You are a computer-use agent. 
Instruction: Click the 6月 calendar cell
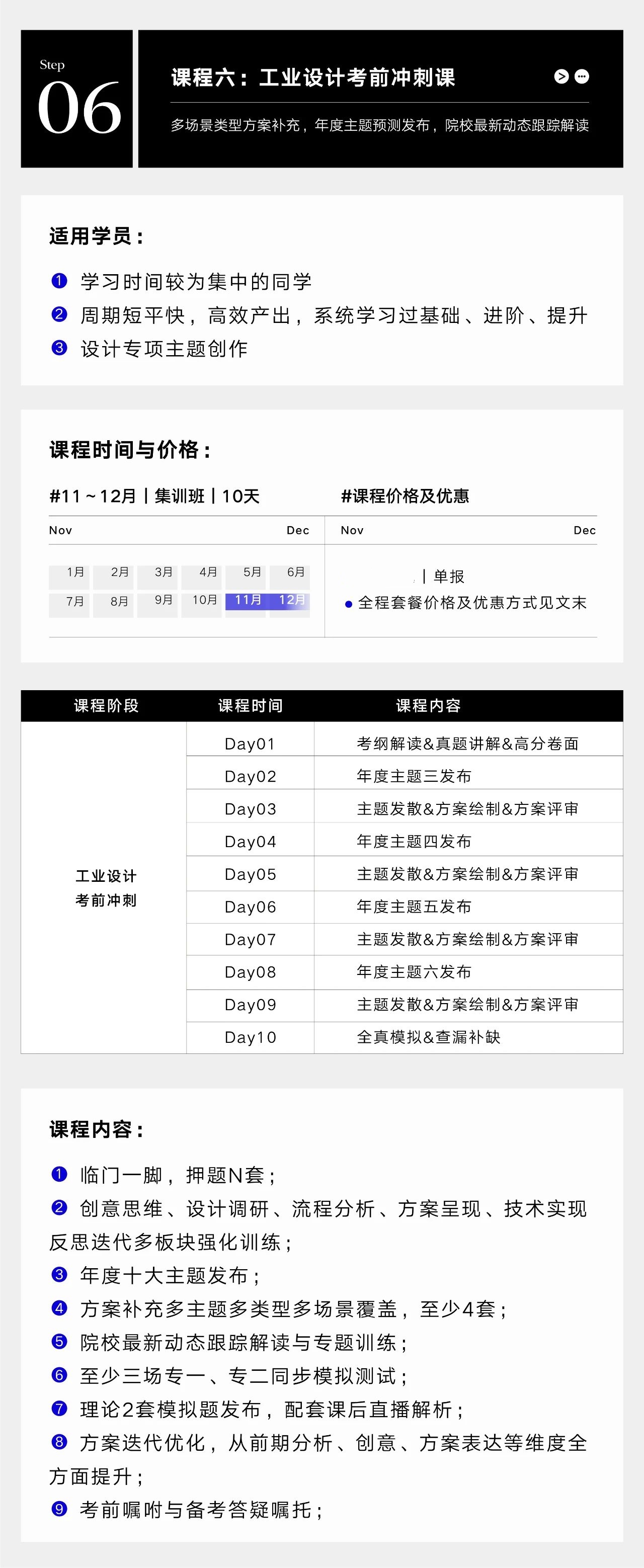(x=290, y=576)
